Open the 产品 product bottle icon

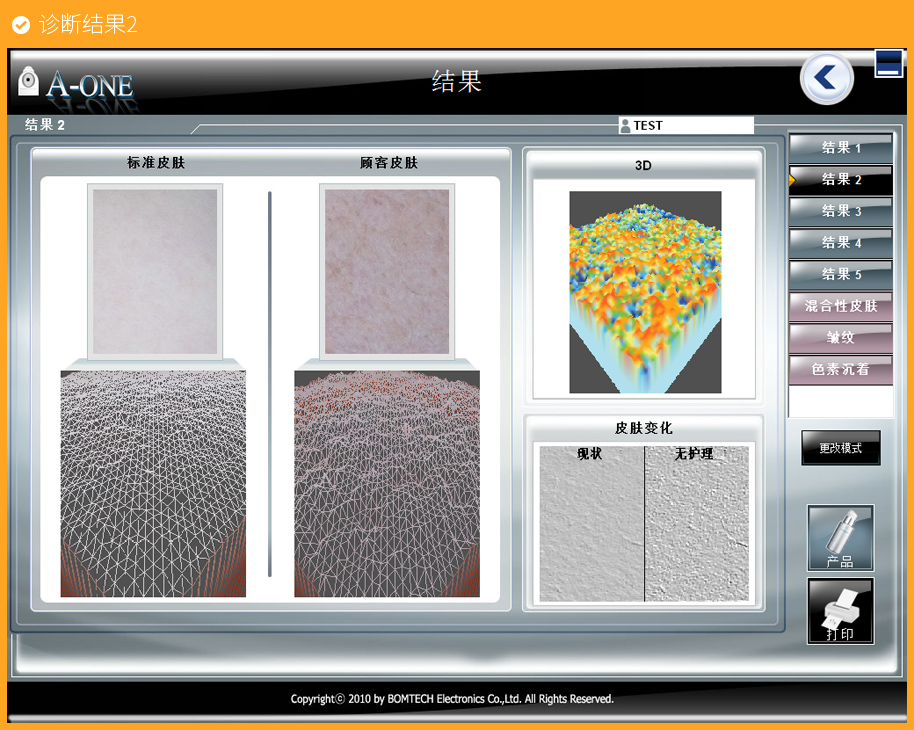[x=841, y=538]
